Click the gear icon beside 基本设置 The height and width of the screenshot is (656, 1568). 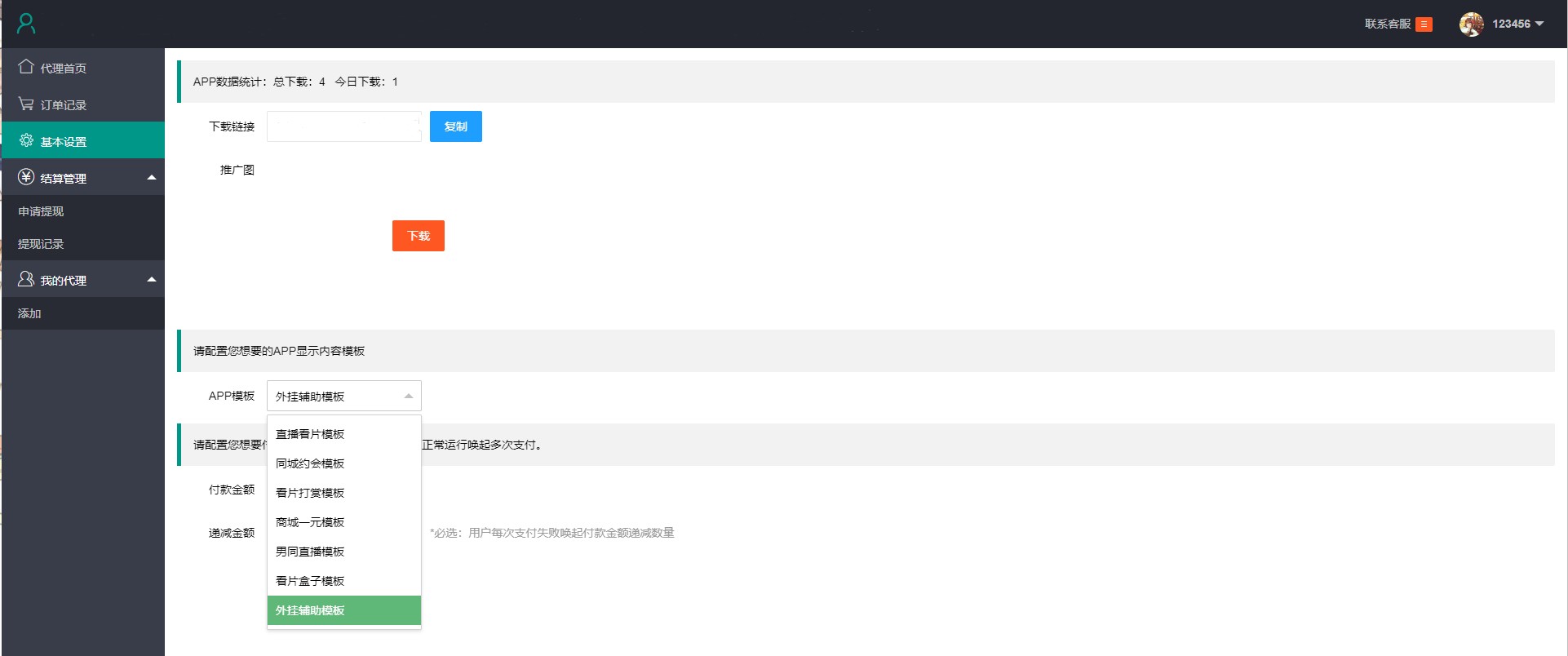[26, 140]
